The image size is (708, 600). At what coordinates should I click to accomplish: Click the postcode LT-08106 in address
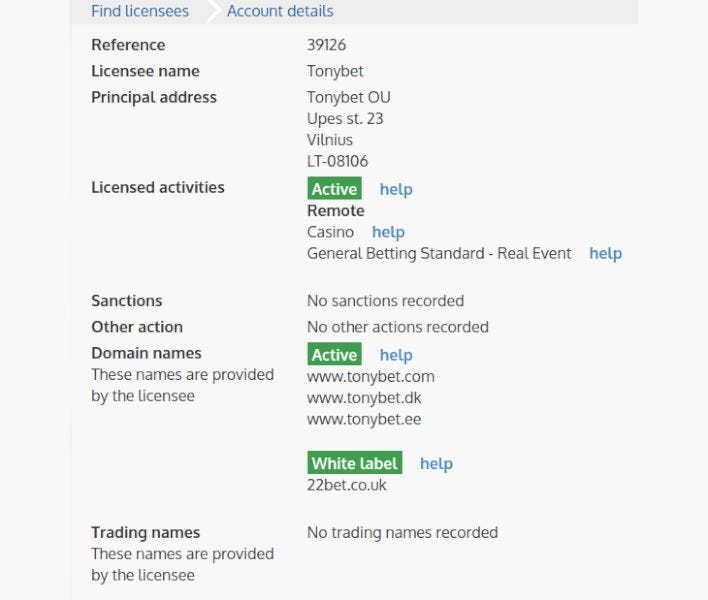338,161
